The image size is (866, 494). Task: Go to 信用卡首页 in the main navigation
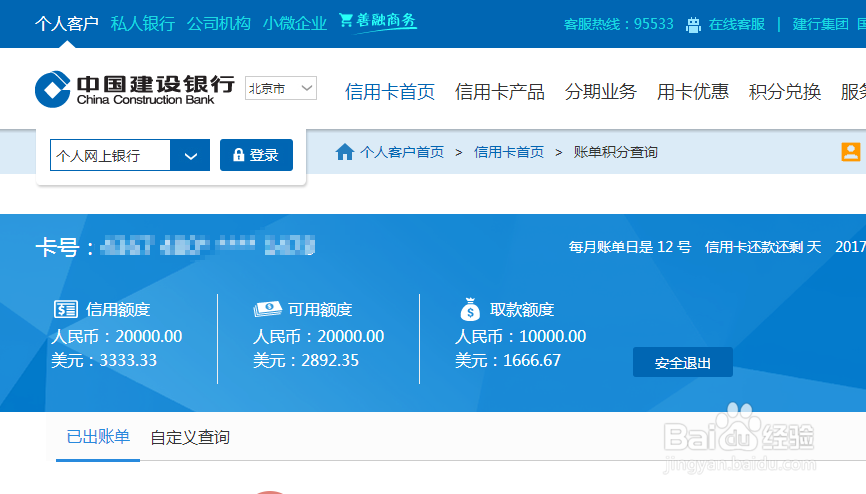[x=390, y=92]
